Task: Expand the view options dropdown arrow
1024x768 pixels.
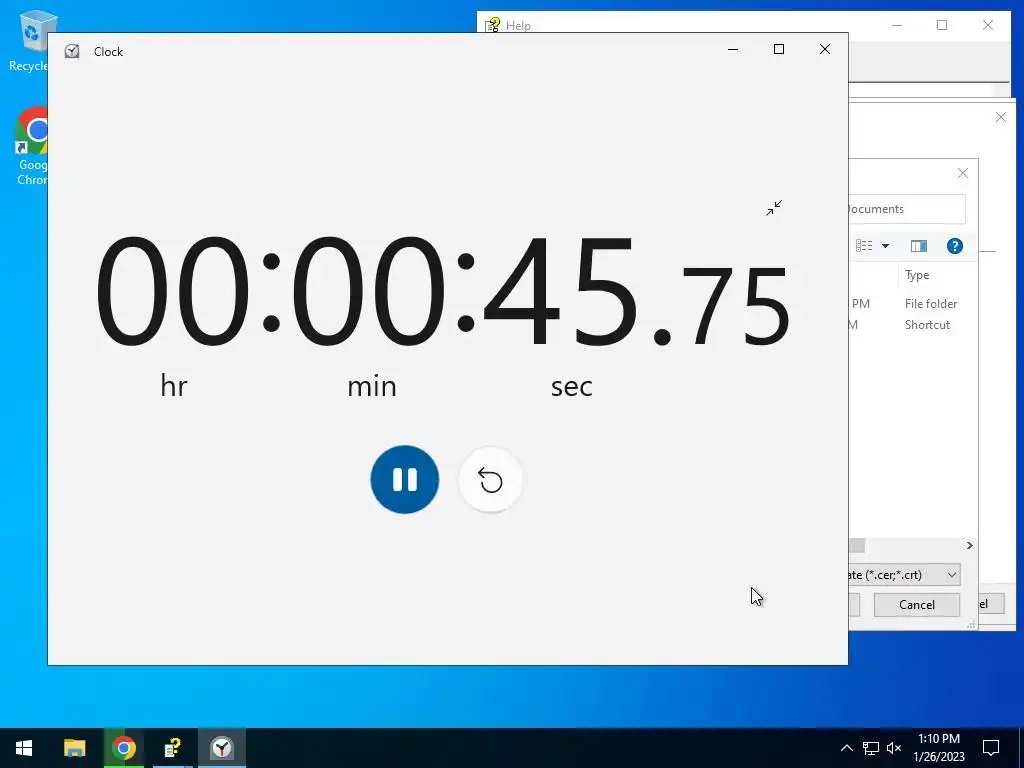Action: pyautogui.click(x=886, y=246)
